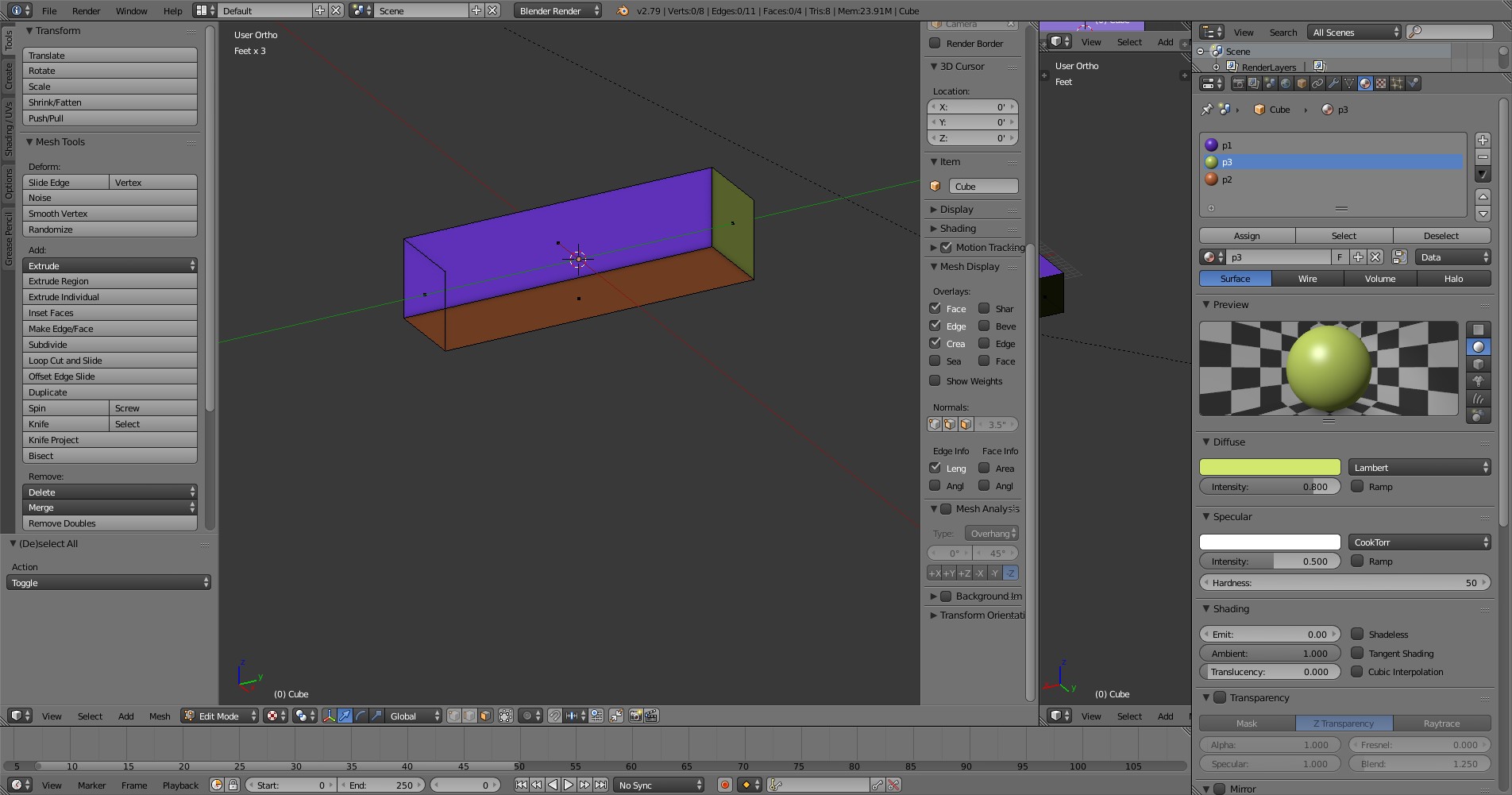Click the Loop Cut and Slide button
The width and height of the screenshot is (1512, 795).
(110, 361)
